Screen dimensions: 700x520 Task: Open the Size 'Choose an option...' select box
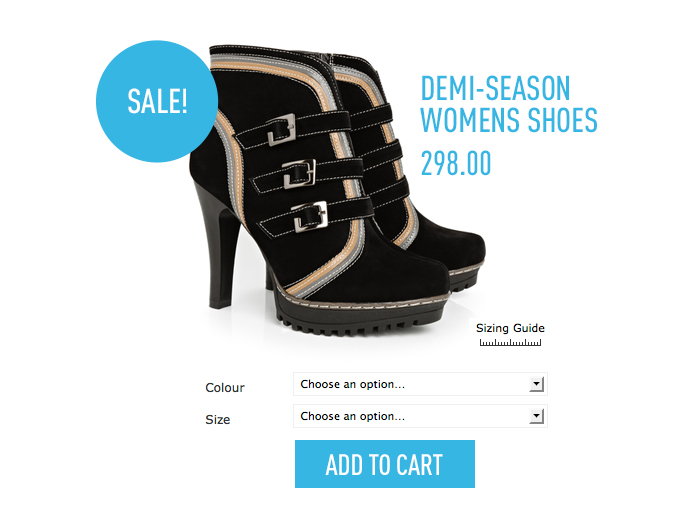pos(420,416)
